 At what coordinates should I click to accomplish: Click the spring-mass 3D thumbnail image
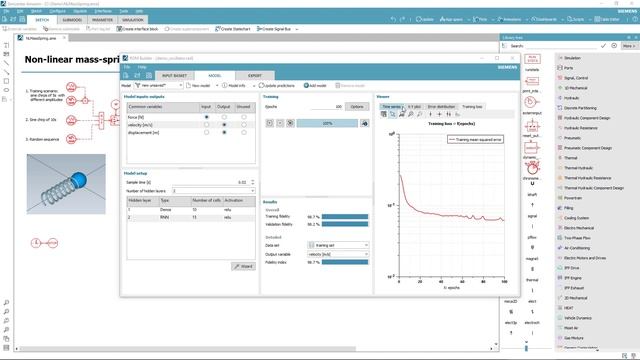(66, 184)
